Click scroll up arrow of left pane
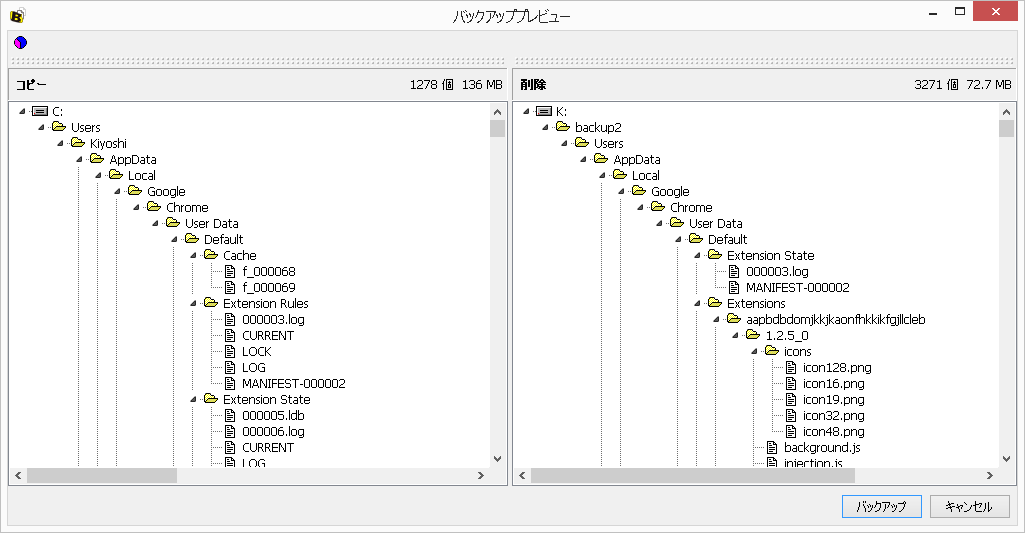Image resolution: width=1025 pixels, height=533 pixels. 497,112
